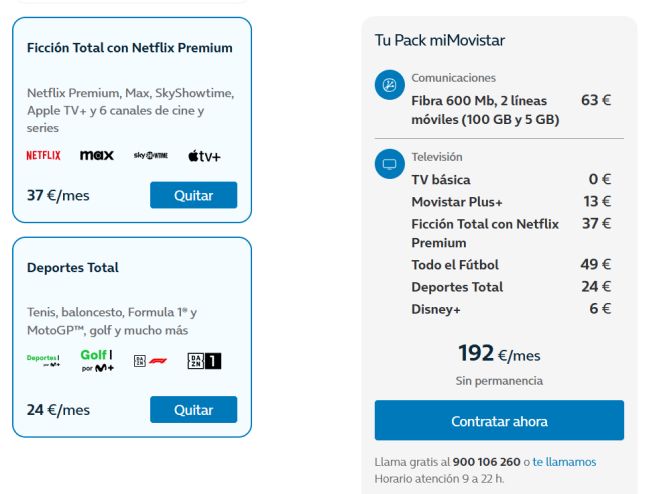
Task: Click the Comunicaciones phone icon
Action: point(388,85)
